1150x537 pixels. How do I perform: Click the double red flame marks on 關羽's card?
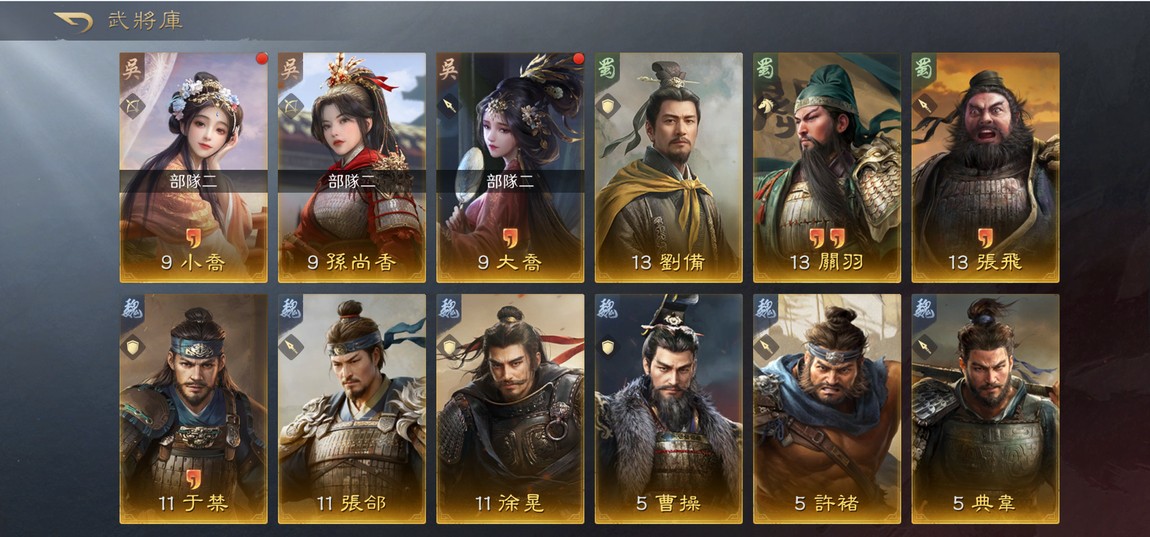pyautogui.click(x=827, y=238)
